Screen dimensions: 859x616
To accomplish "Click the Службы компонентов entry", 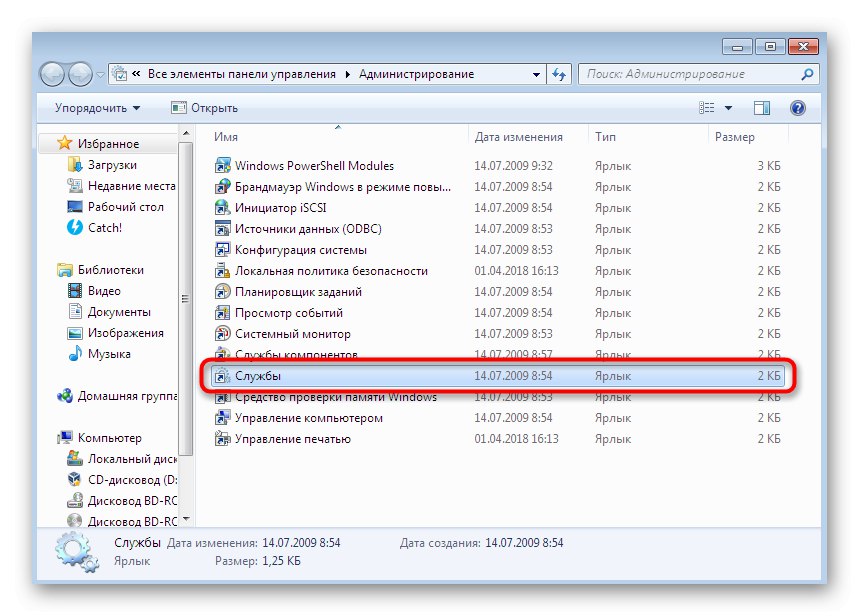I will (x=296, y=354).
